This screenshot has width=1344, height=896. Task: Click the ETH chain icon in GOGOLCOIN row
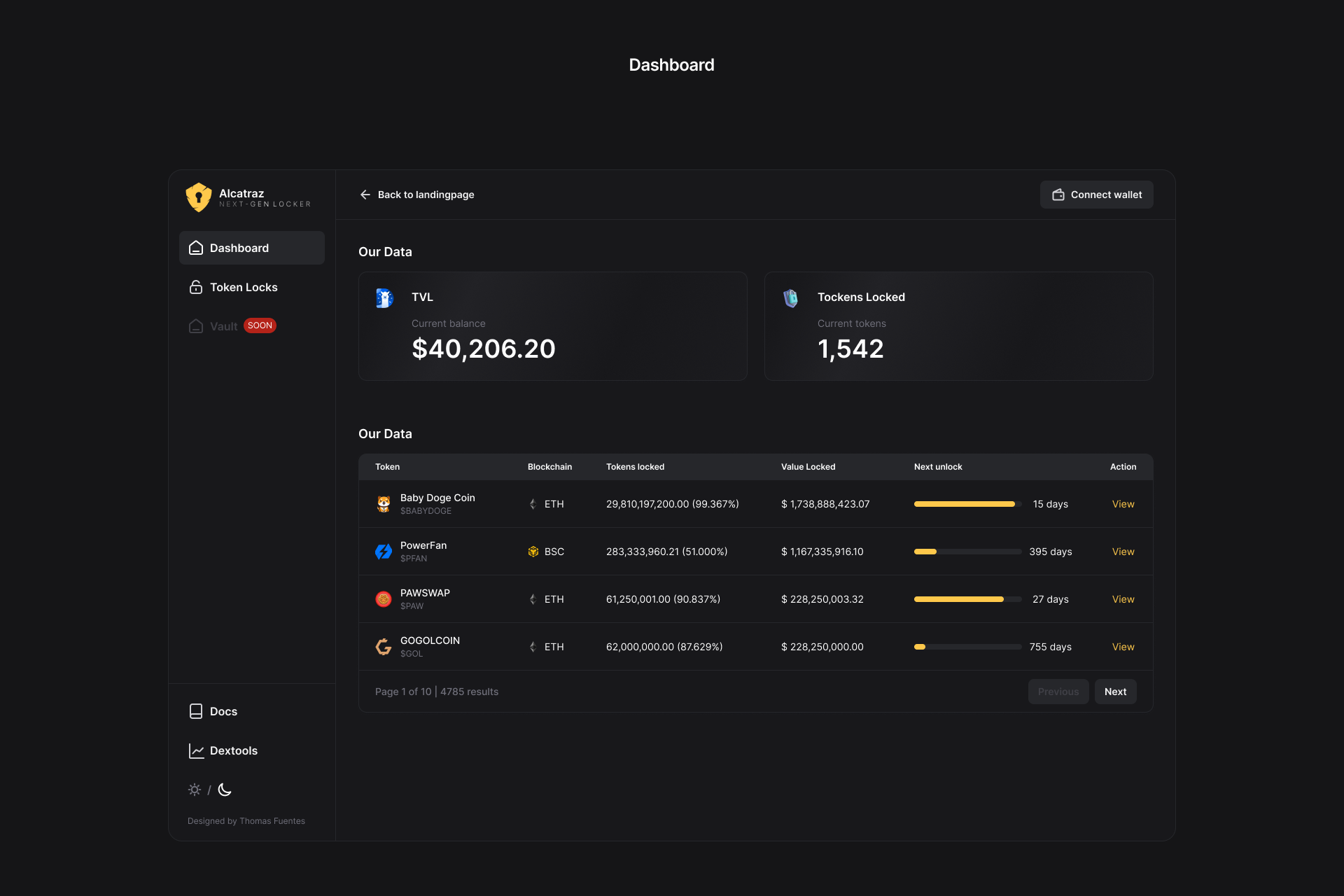[x=533, y=647]
